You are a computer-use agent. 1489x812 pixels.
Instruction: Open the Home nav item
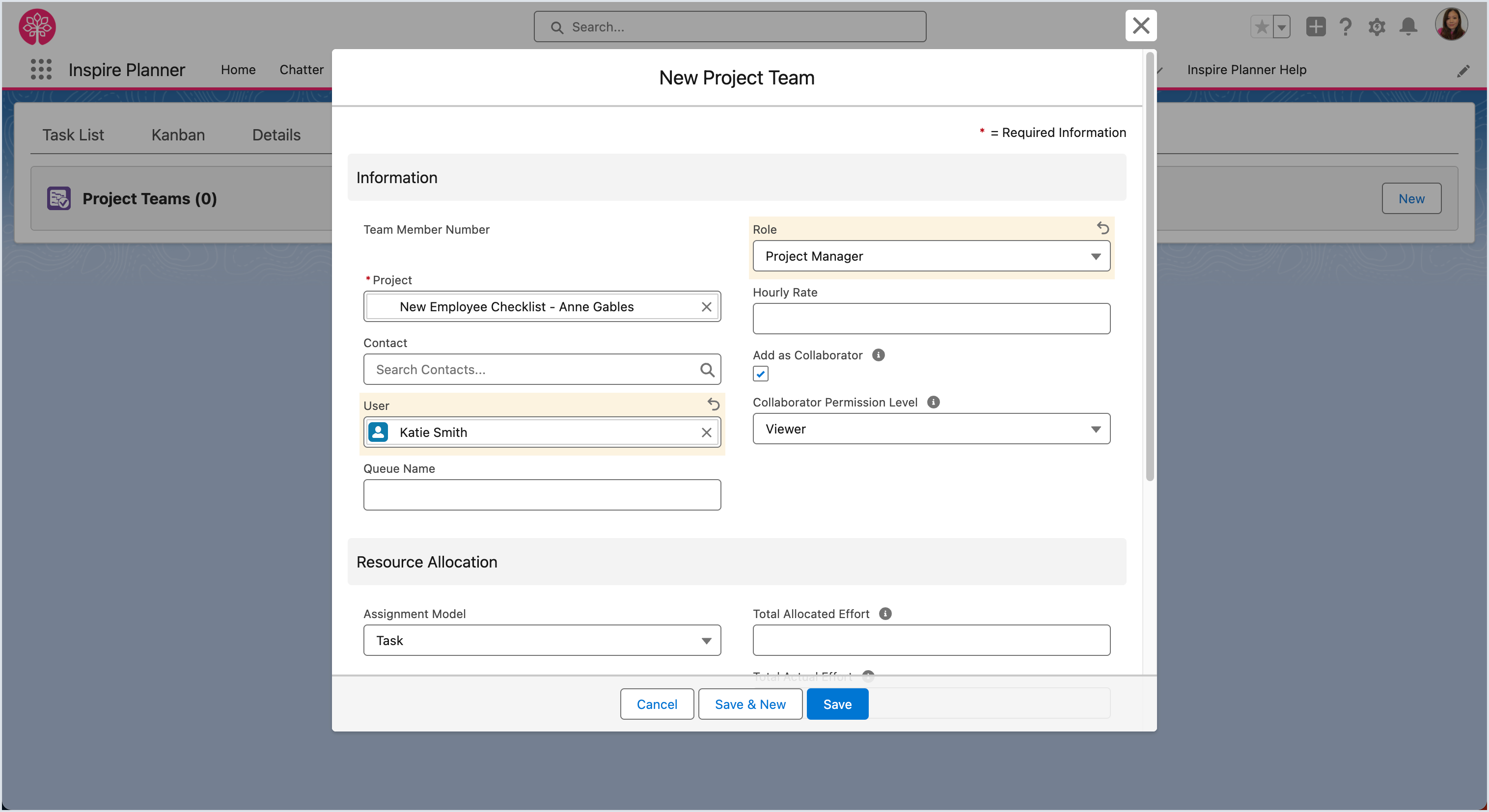click(x=238, y=70)
